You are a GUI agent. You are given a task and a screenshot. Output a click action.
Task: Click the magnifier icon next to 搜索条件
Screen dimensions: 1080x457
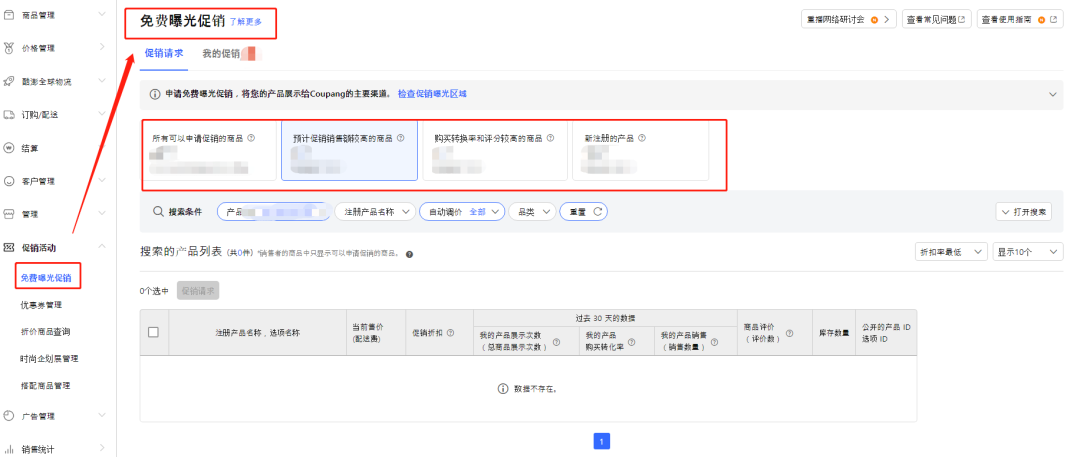click(158, 212)
